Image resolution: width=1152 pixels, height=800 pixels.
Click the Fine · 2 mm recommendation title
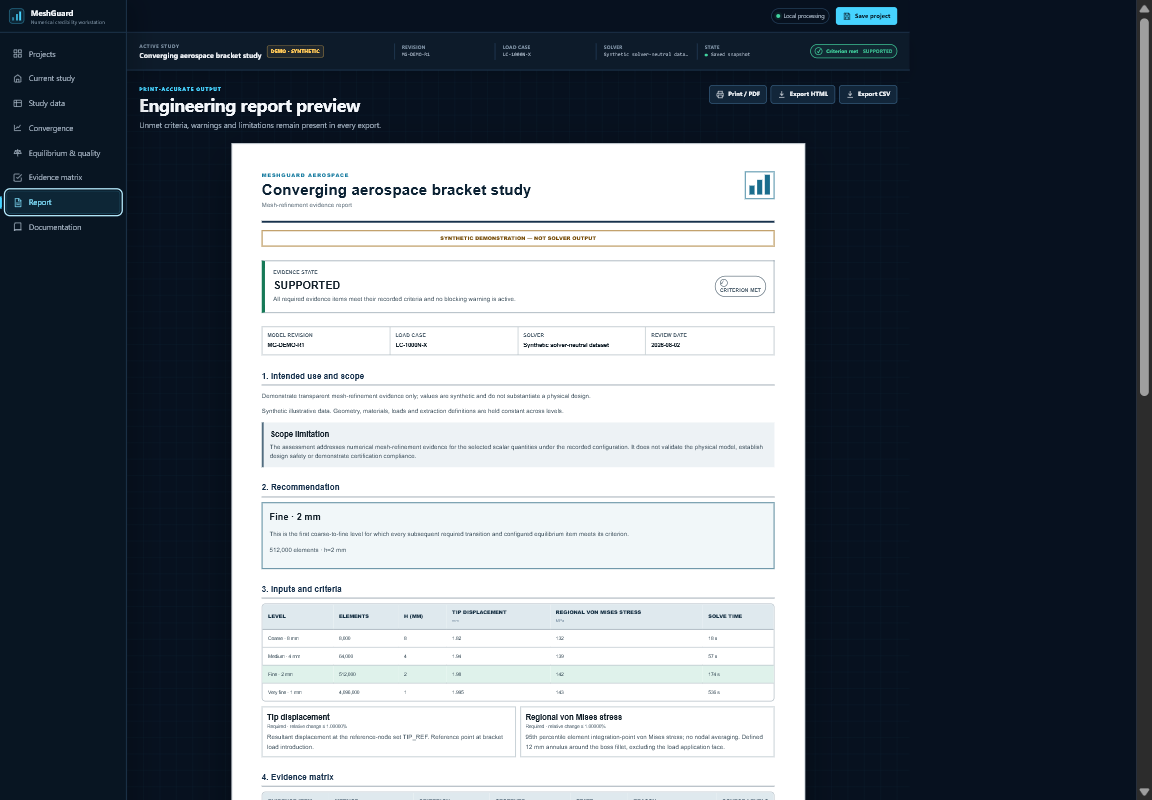295,517
